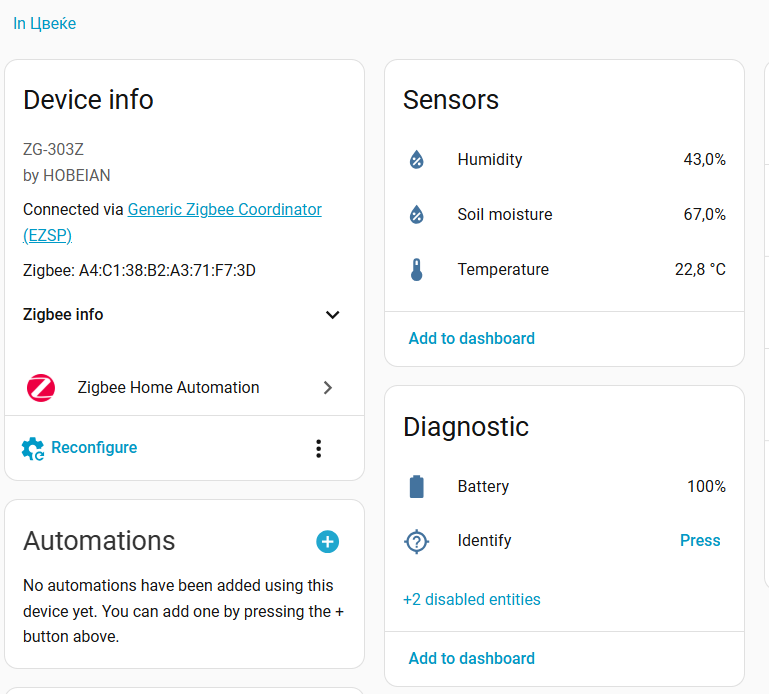Click the Zigbee logo icon
Viewport: 769px width, 694px height.
(41, 388)
